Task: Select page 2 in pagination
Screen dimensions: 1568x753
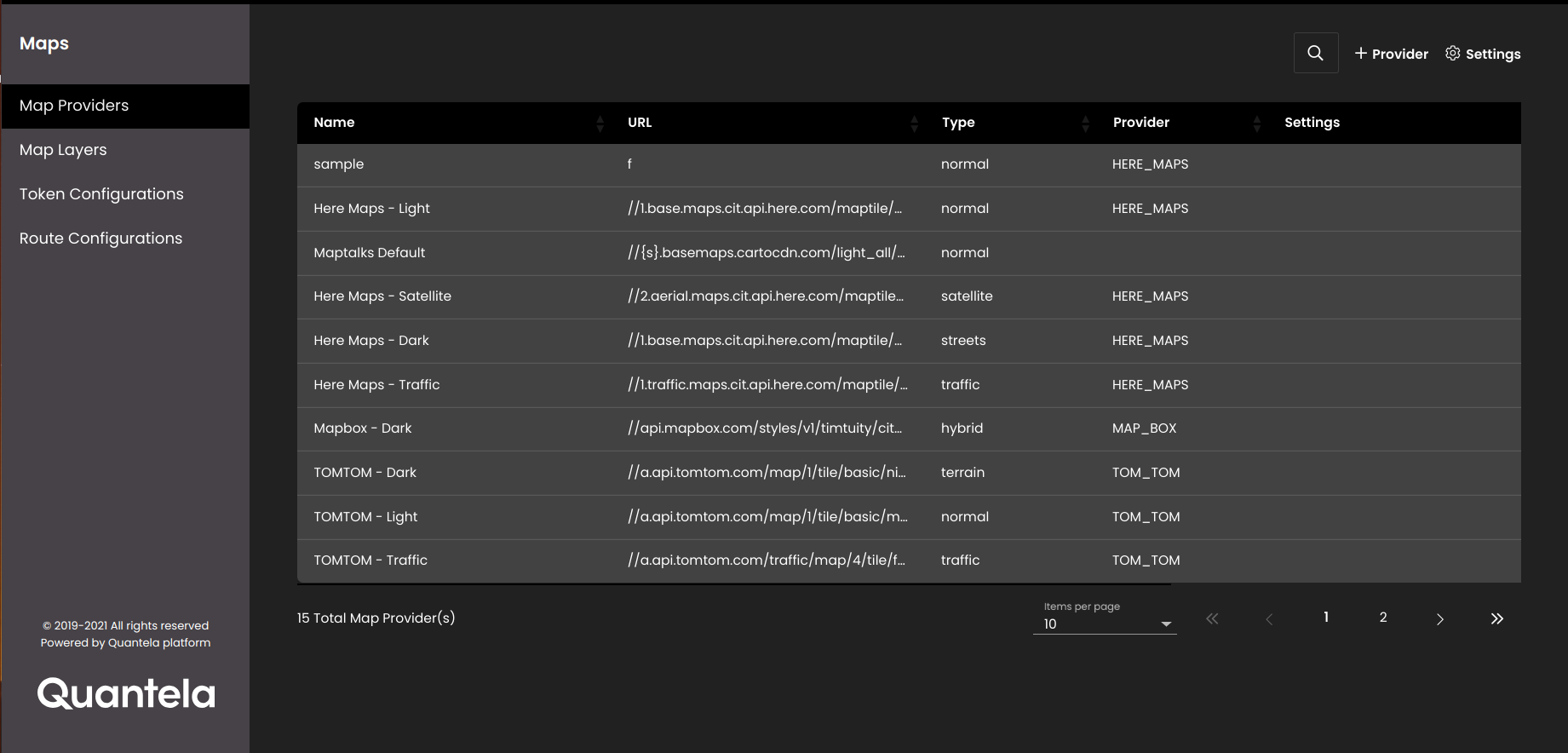Action: coord(1383,617)
